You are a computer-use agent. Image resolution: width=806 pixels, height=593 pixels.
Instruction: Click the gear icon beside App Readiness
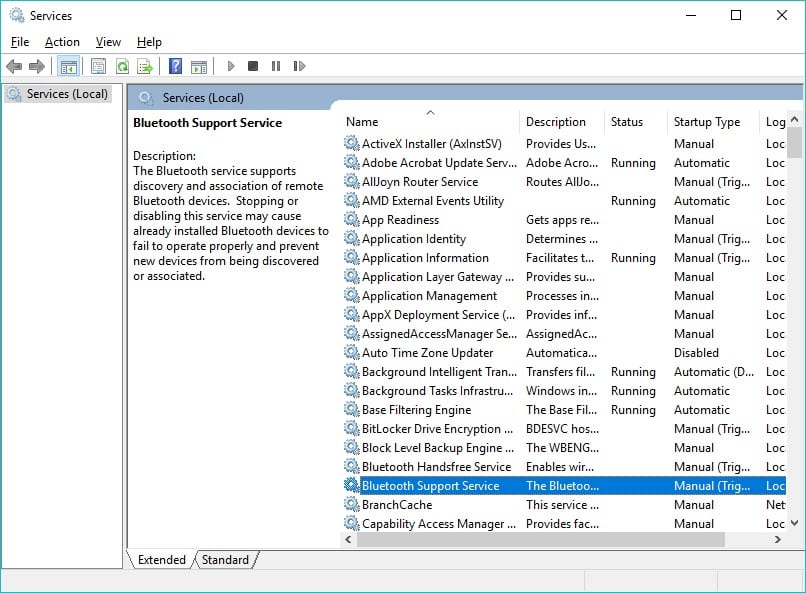coord(352,219)
